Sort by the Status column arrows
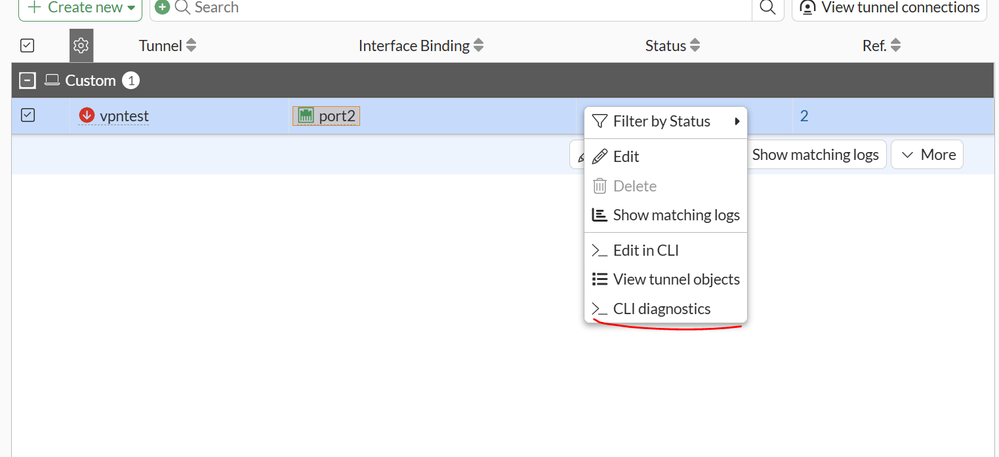999x457 pixels. [x=695, y=46]
